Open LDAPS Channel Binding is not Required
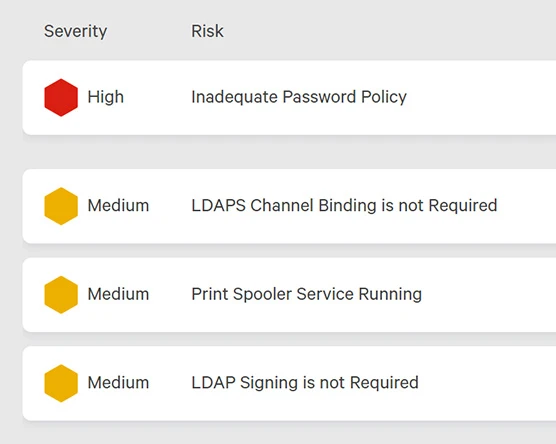Image resolution: width=556 pixels, height=444 pixels. (x=344, y=206)
